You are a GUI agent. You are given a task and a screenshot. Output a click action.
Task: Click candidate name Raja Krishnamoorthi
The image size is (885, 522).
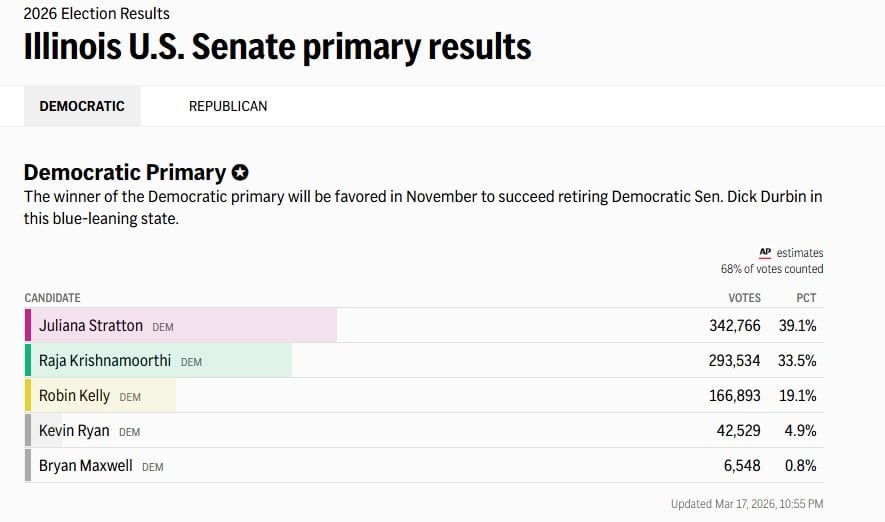coord(105,361)
